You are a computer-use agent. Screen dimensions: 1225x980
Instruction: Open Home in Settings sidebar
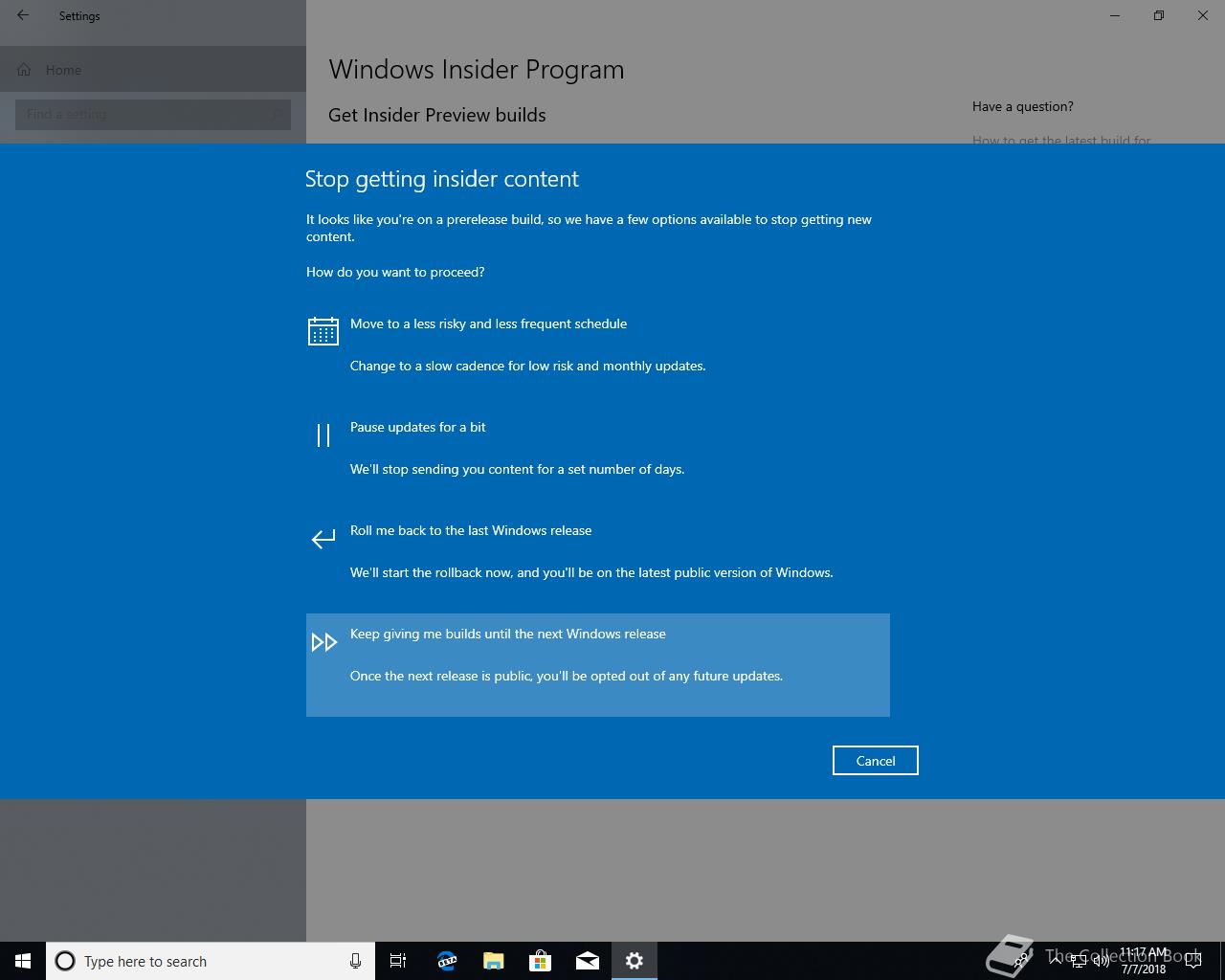[x=153, y=70]
